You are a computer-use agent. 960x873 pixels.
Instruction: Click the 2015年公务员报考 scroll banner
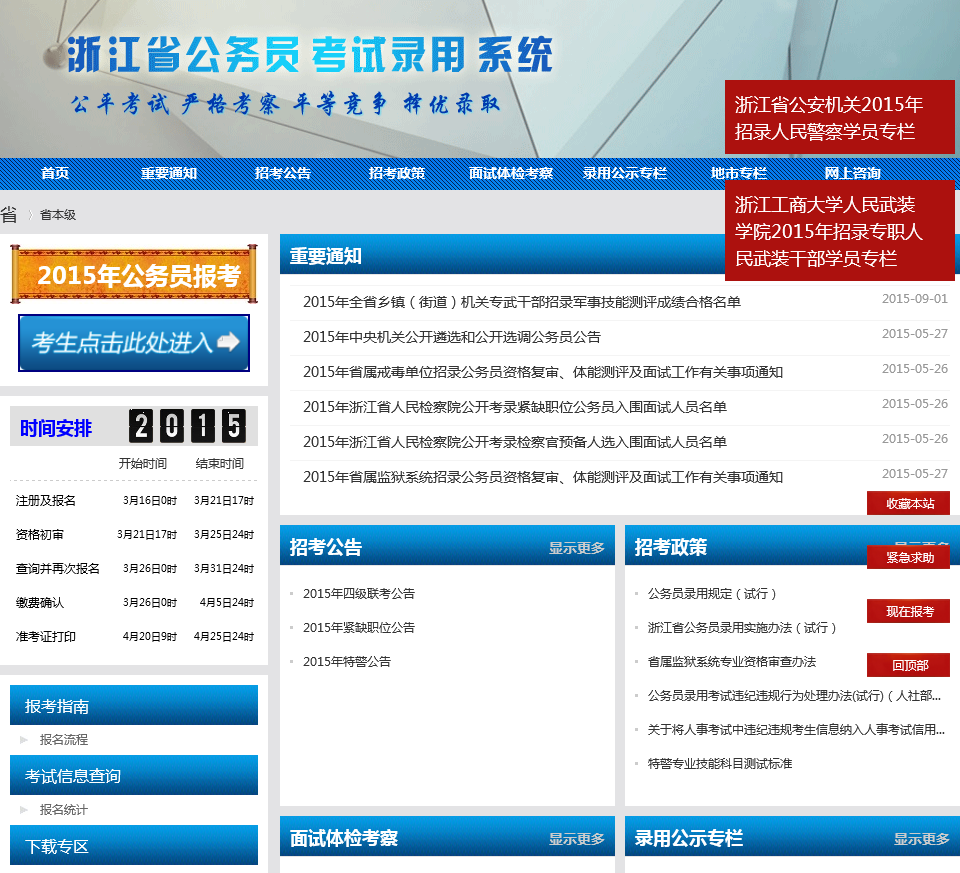pos(134,274)
